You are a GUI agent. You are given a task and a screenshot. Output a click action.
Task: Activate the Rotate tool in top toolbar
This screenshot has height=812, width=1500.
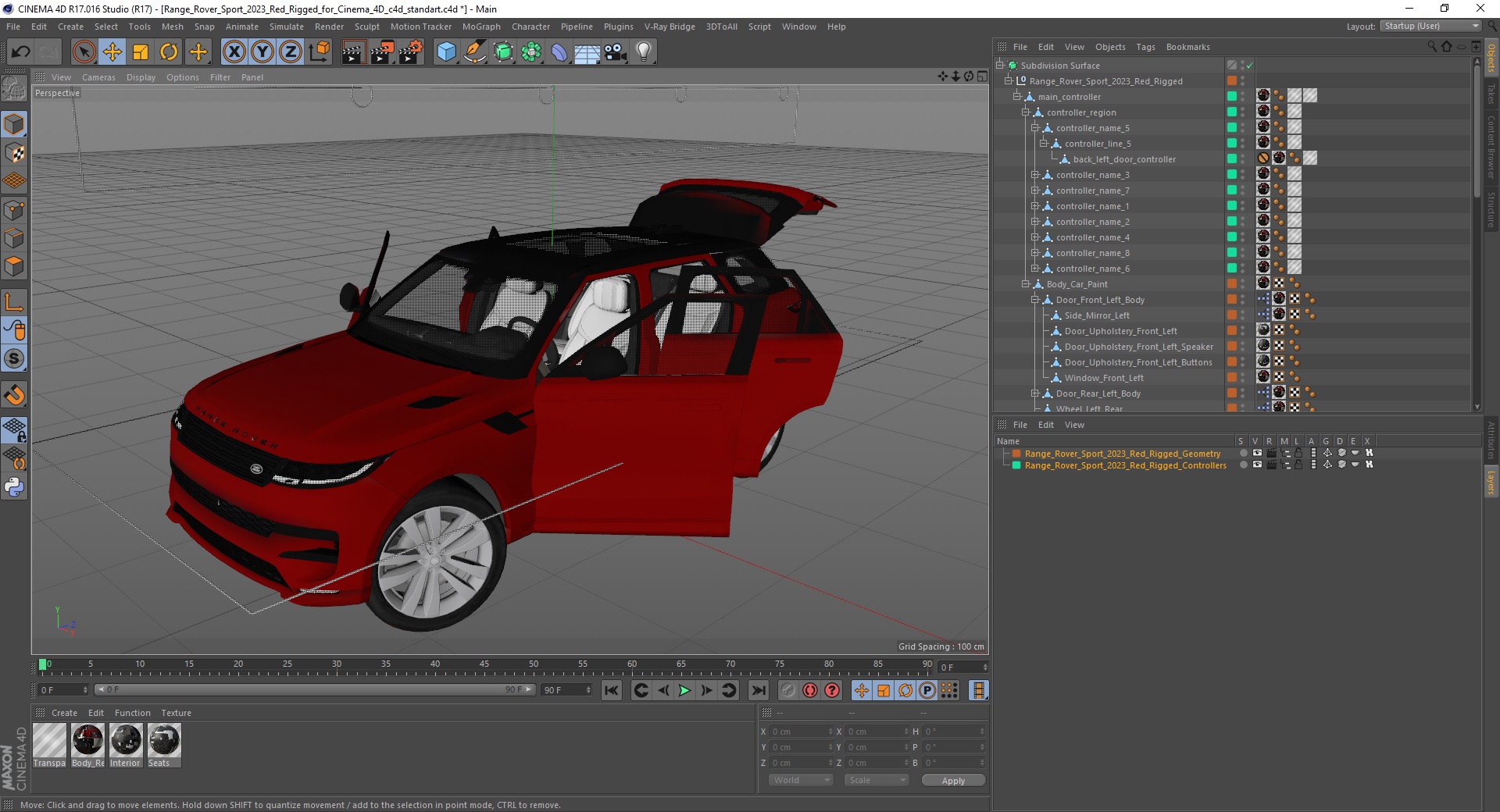[169, 52]
